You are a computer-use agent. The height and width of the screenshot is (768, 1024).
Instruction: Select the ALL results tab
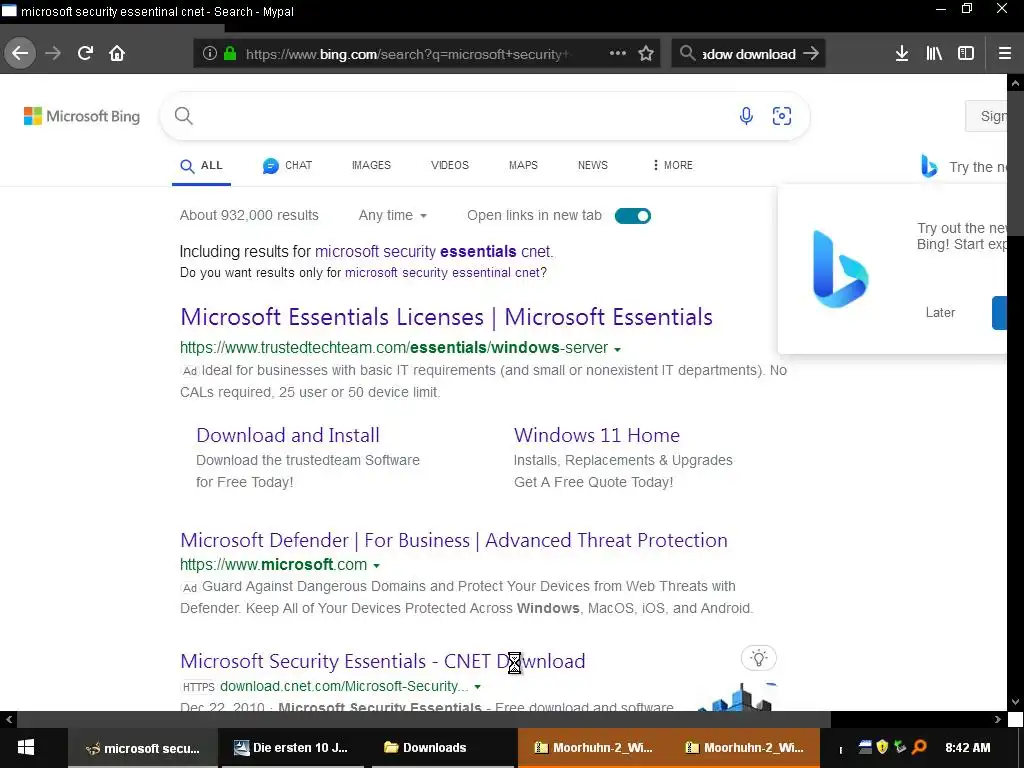tap(201, 165)
